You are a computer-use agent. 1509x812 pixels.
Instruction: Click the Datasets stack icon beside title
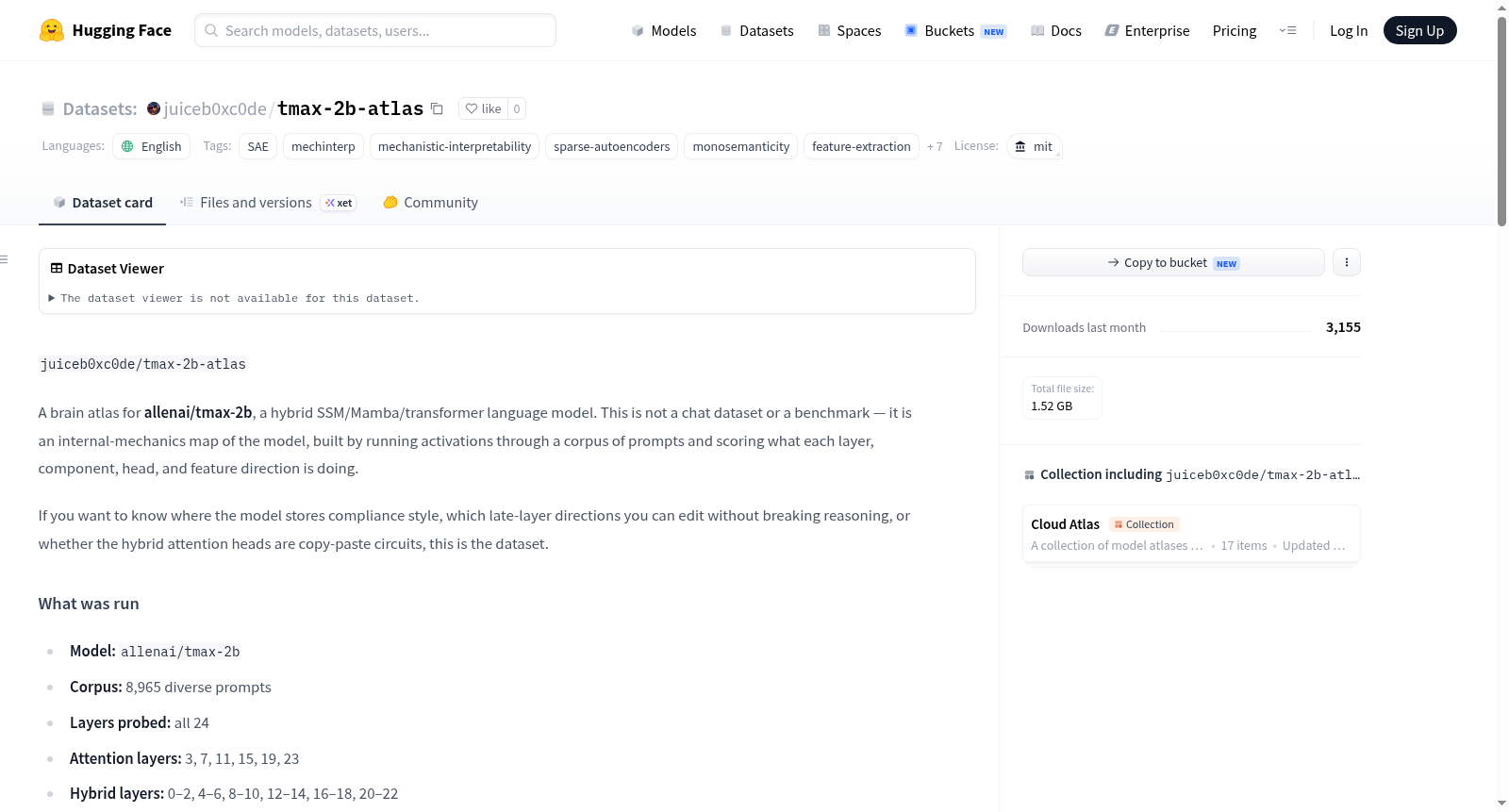click(48, 109)
